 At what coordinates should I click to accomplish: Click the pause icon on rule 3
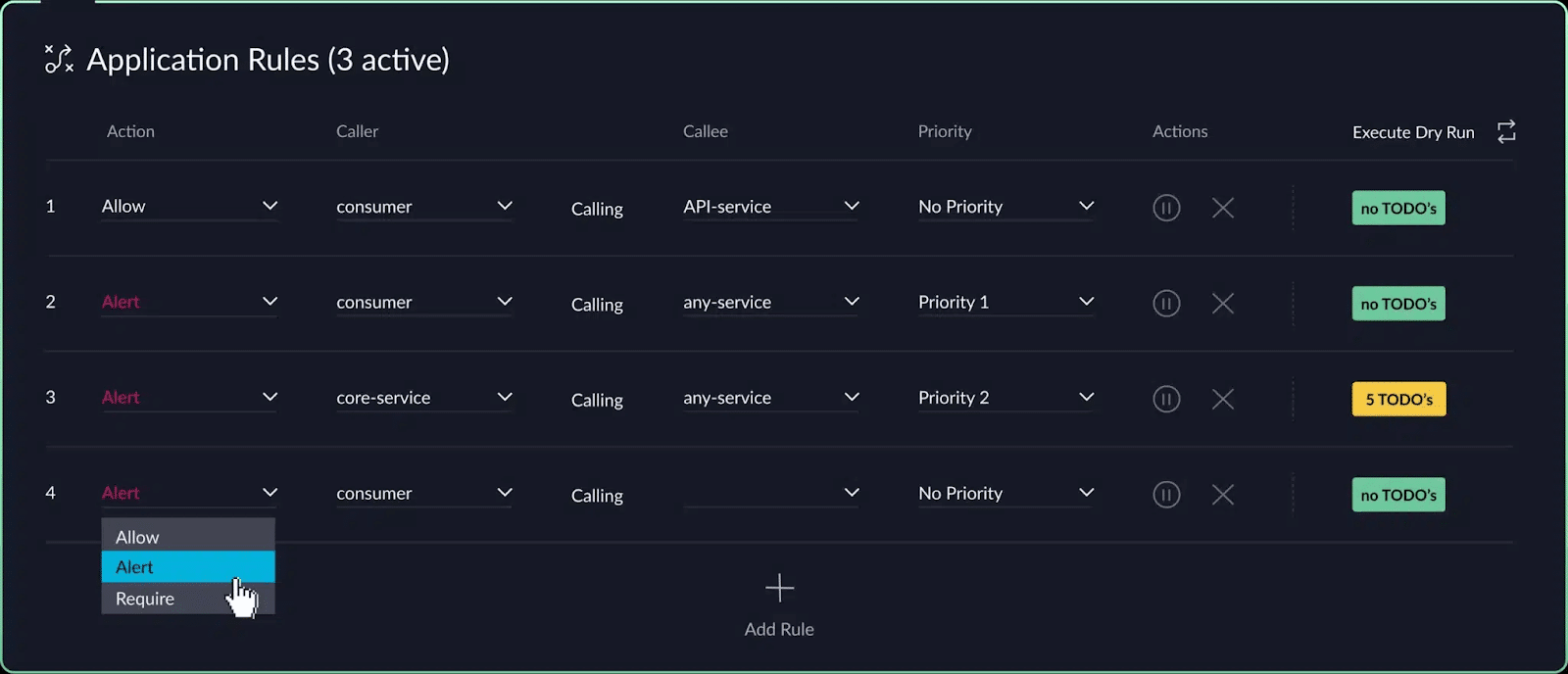[x=1166, y=399]
